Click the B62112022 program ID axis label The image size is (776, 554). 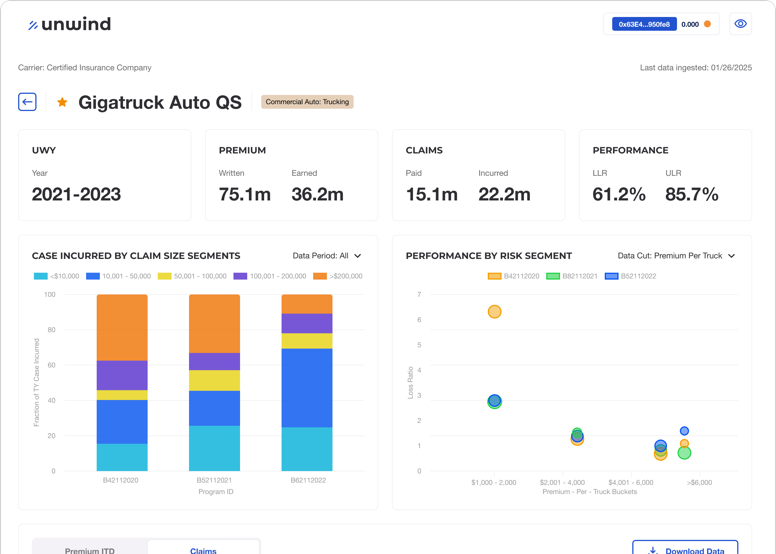tap(308, 480)
